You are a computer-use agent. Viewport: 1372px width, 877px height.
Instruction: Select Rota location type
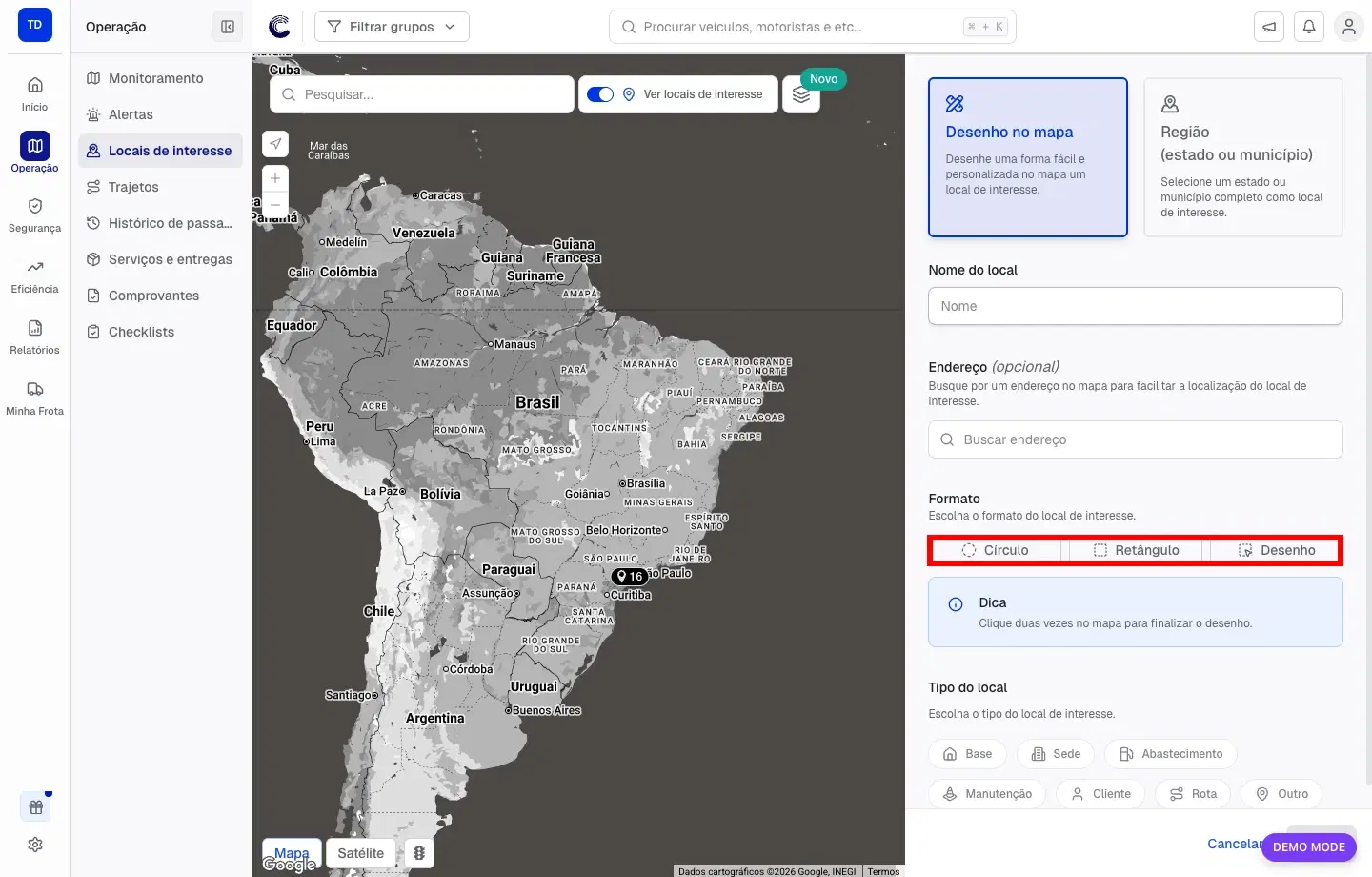1193,794
